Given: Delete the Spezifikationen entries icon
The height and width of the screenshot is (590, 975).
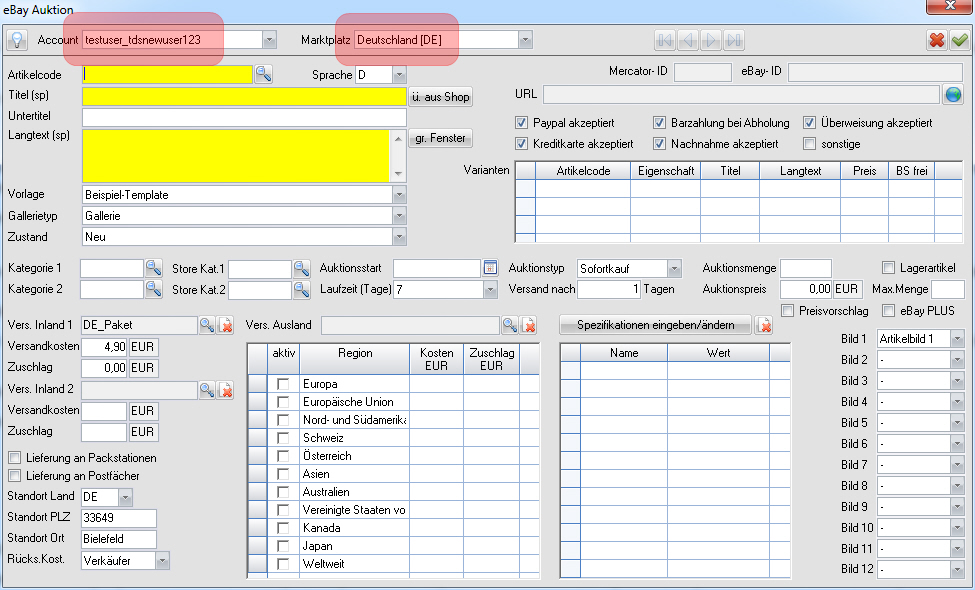Looking at the screenshot, I should coord(764,325).
